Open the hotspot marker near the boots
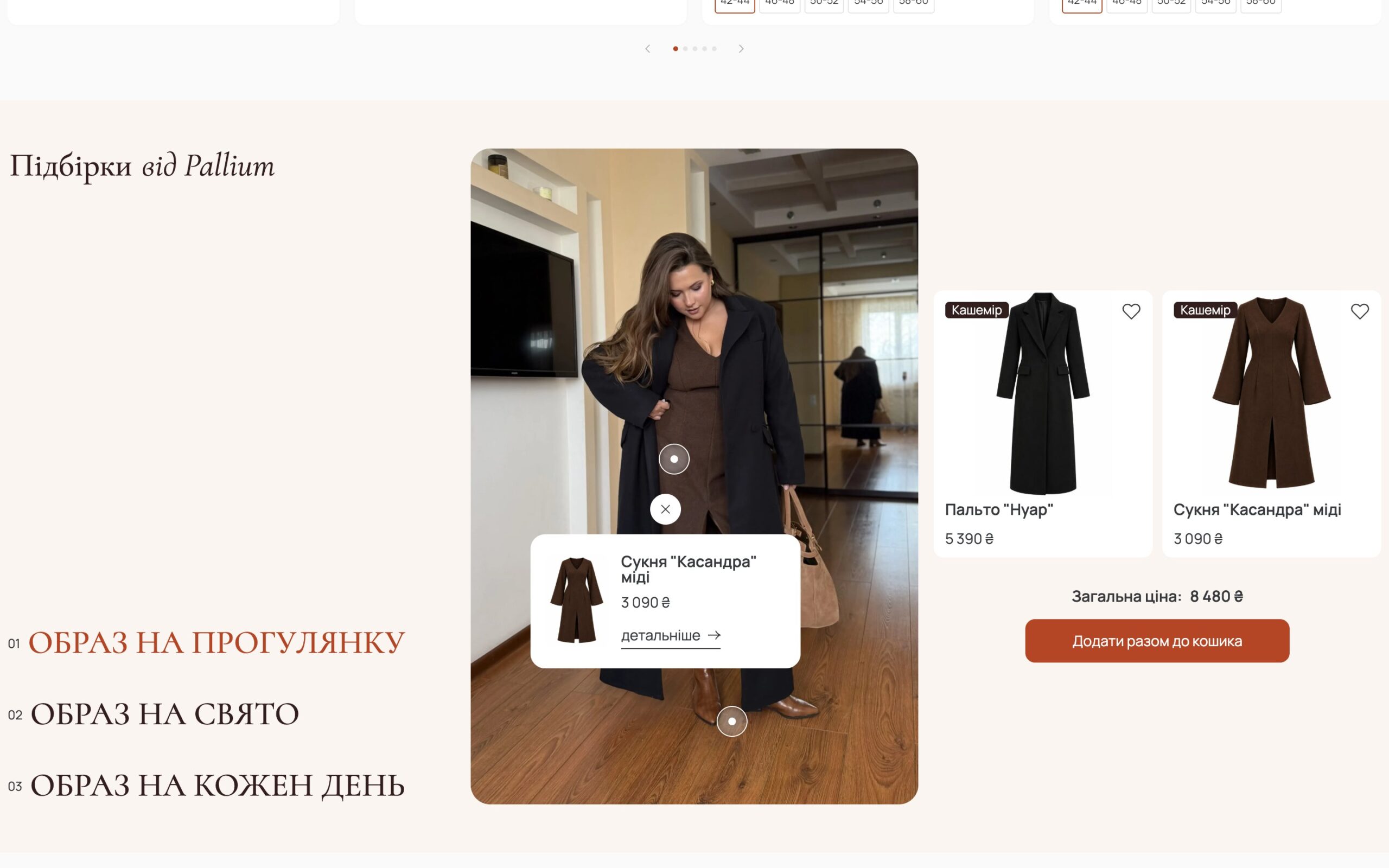The image size is (1389, 868). (732, 721)
